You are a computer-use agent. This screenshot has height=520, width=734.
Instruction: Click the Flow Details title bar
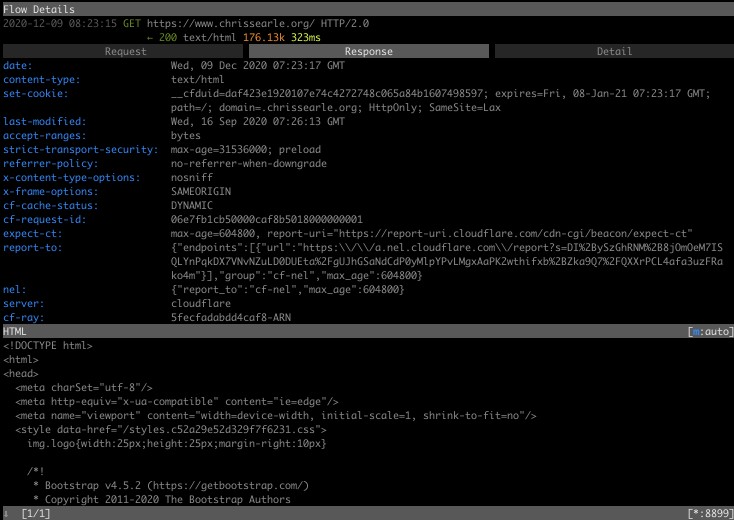[x=40, y=8]
